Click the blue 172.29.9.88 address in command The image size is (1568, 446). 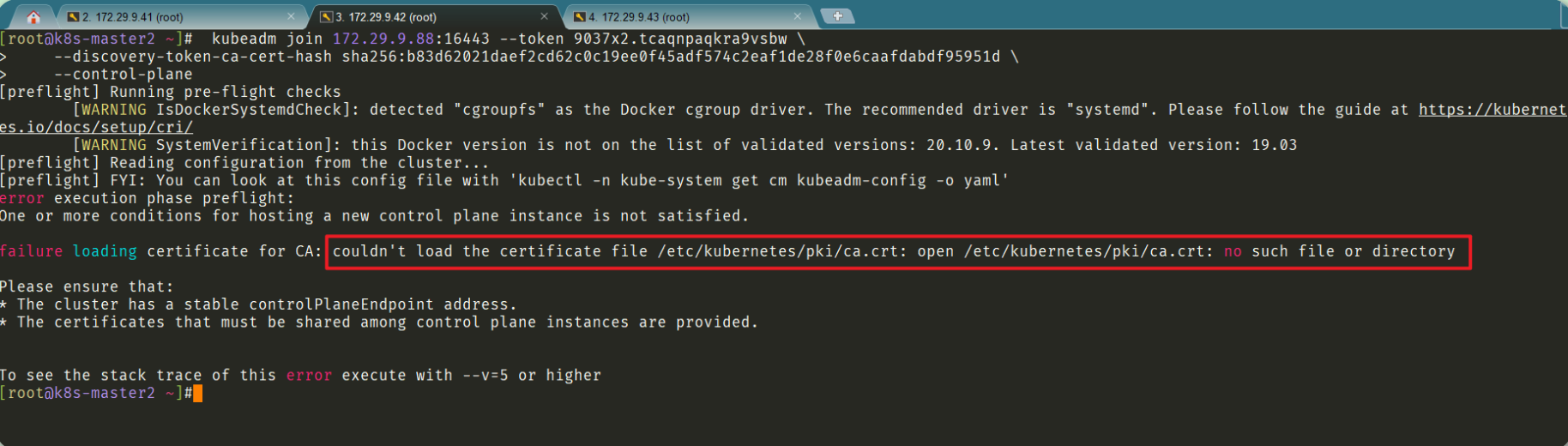(x=383, y=39)
